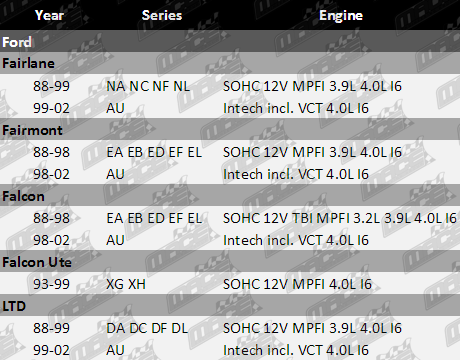Click the Series column header
This screenshot has width=460, height=360.
162,15
